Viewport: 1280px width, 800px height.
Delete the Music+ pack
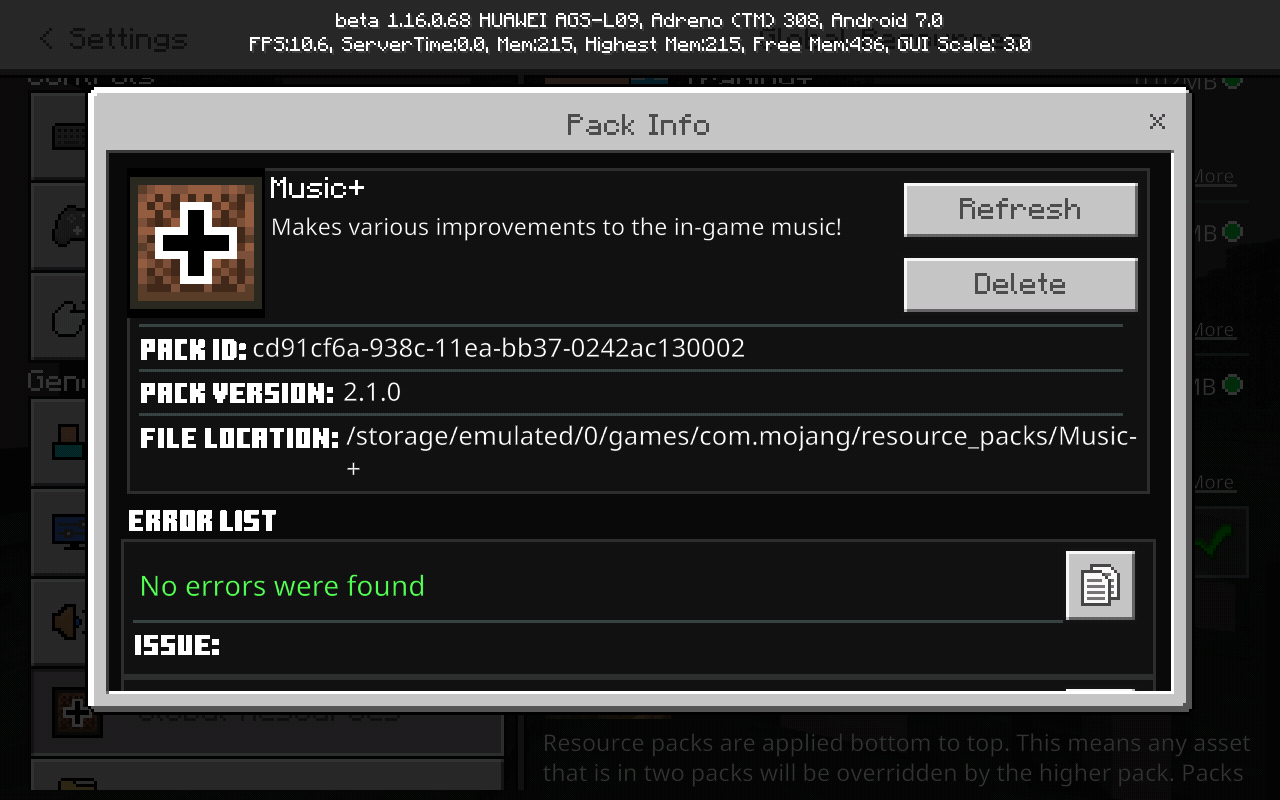[x=1020, y=285]
